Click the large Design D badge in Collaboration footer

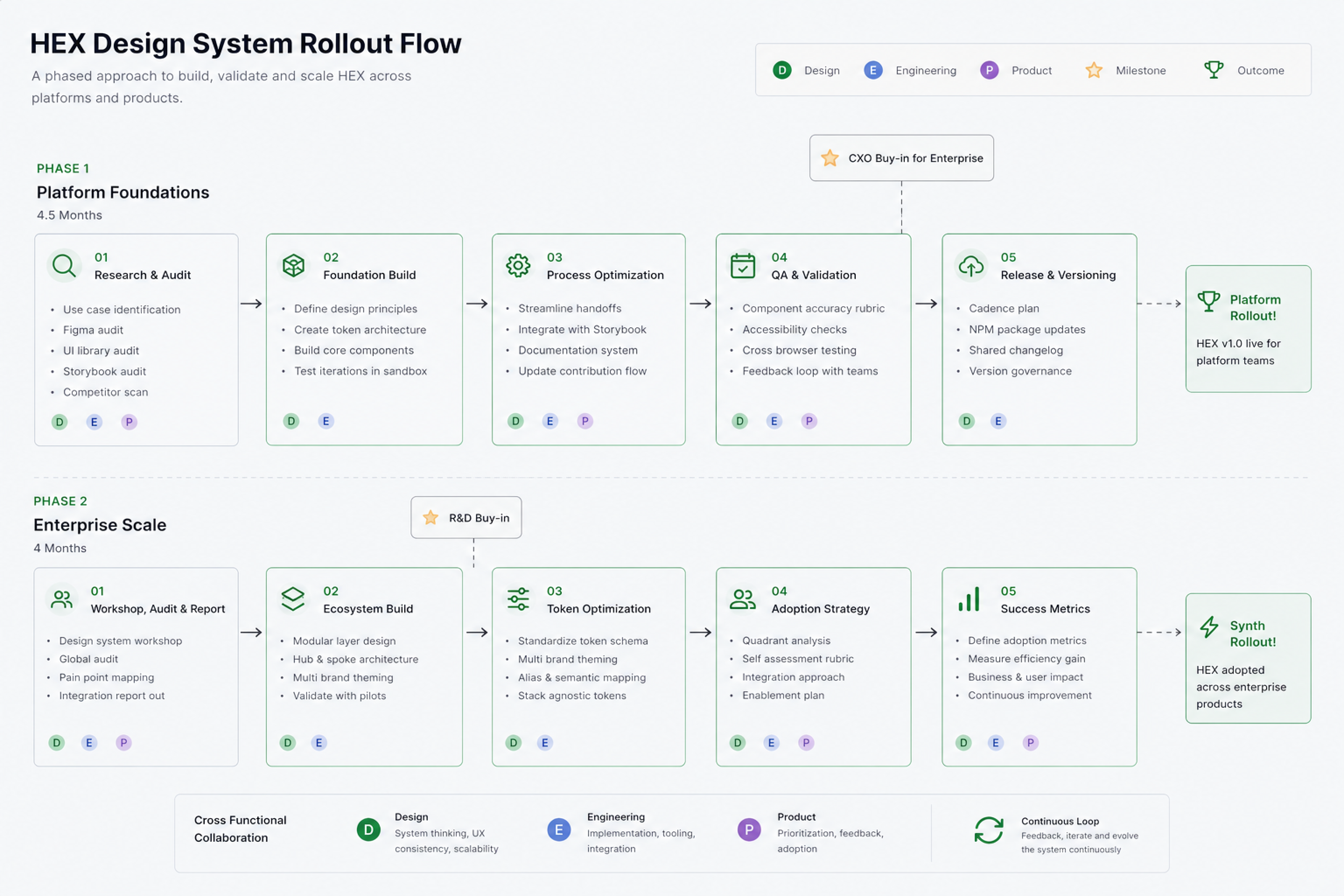click(x=368, y=829)
